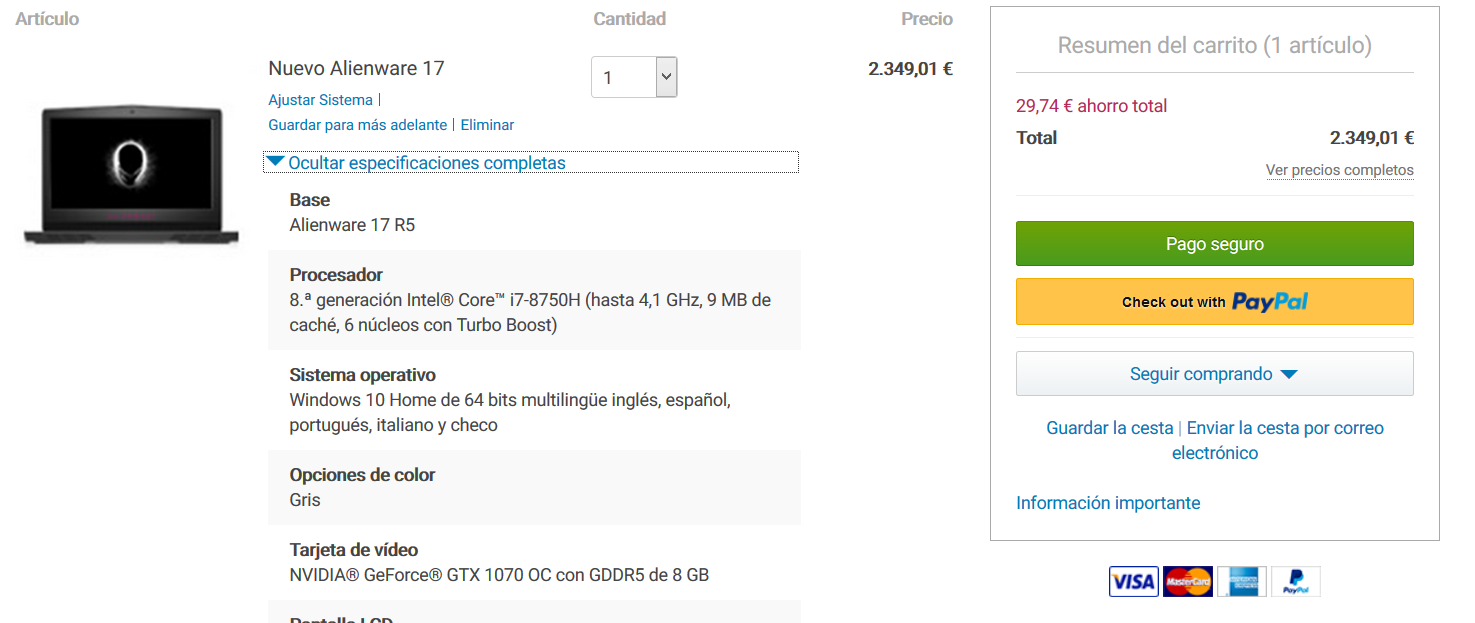Screen dimensions: 1475x623
Task: Expand the Seguir comprando dropdown button
Action: [x=1214, y=374]
